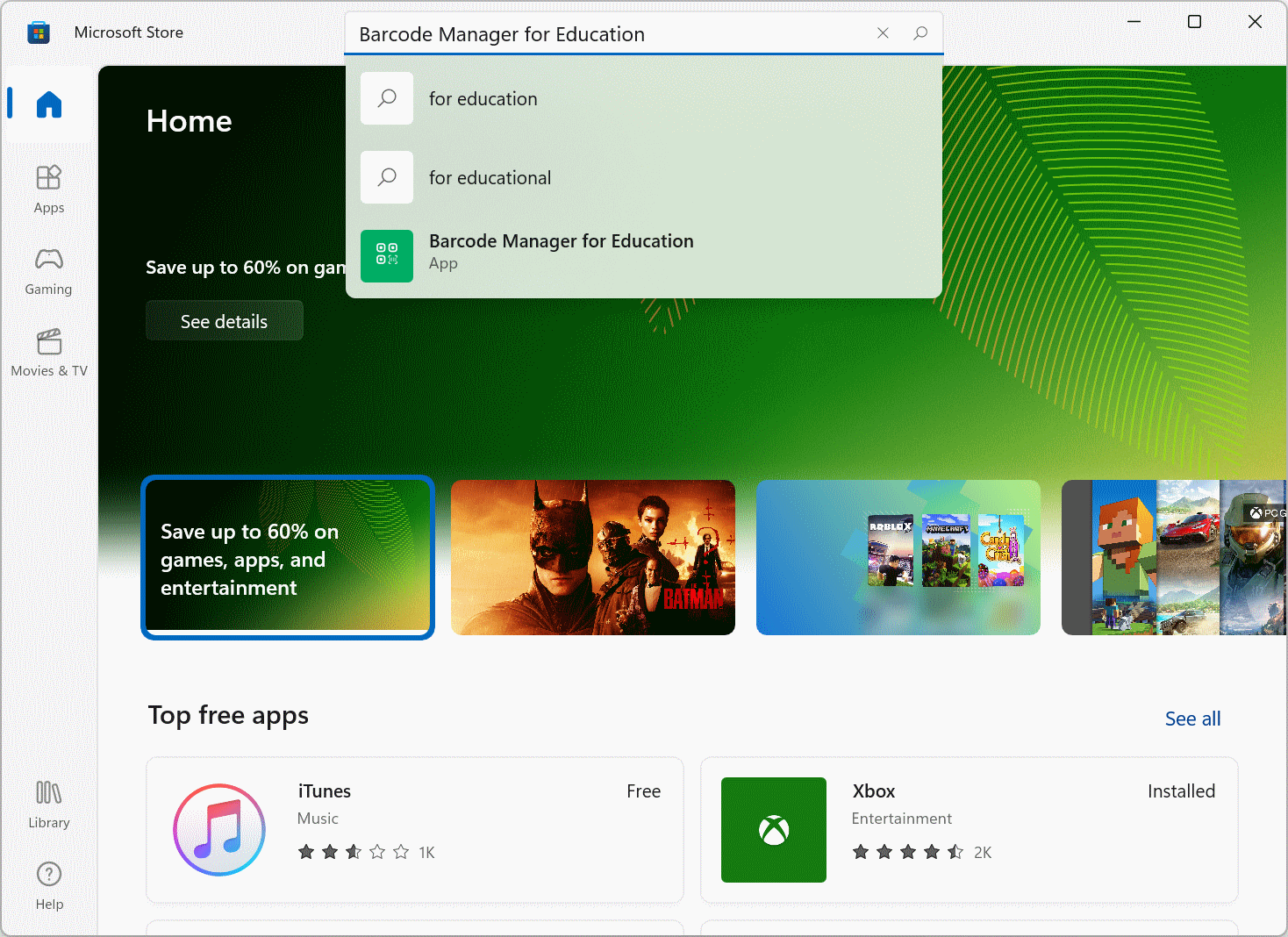Click inside the search field text
Viewport: 1288px width, 937px height.
pyautogui.click(x=502, y=34)
